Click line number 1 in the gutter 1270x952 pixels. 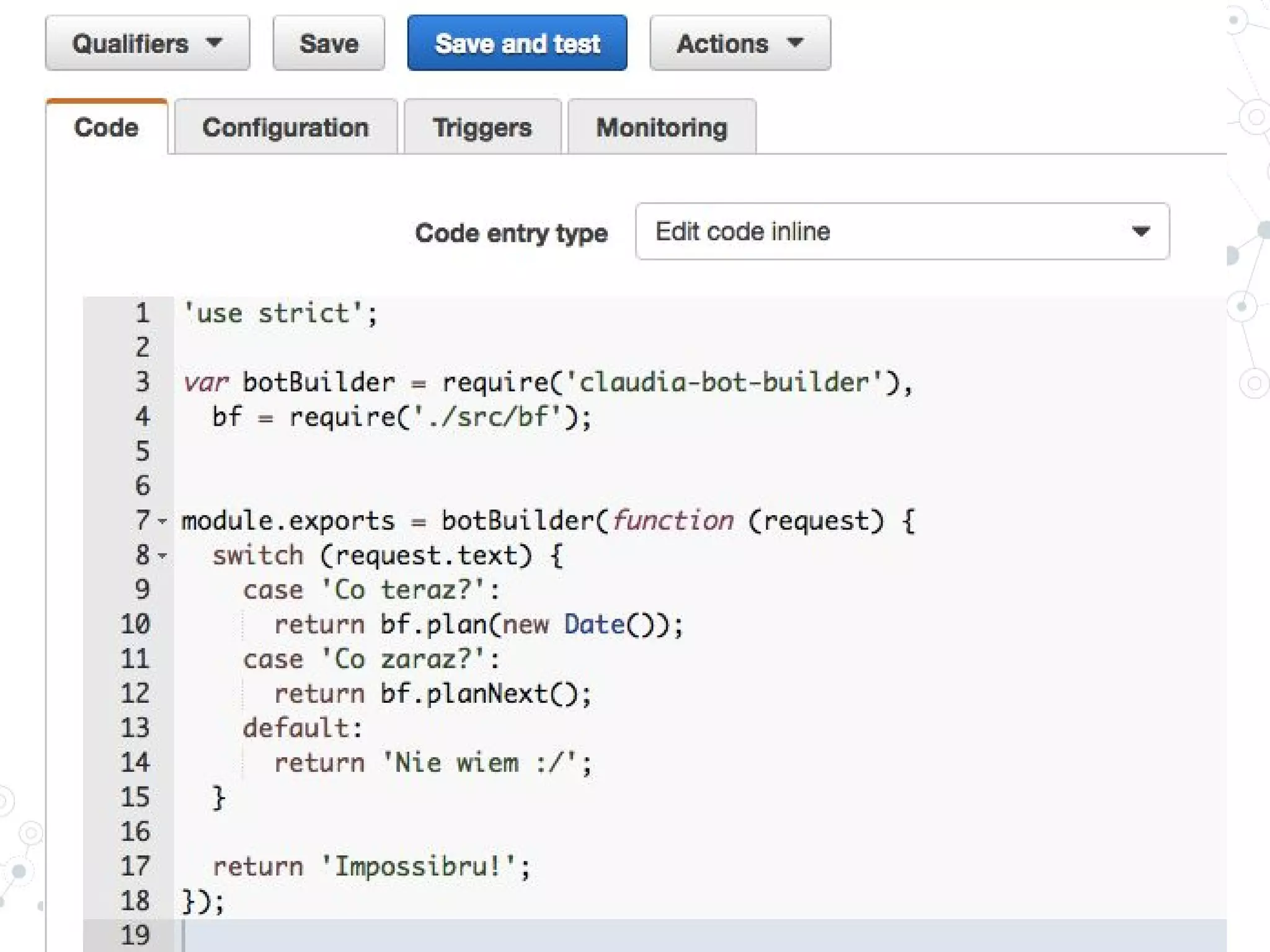tap(143, 313)
